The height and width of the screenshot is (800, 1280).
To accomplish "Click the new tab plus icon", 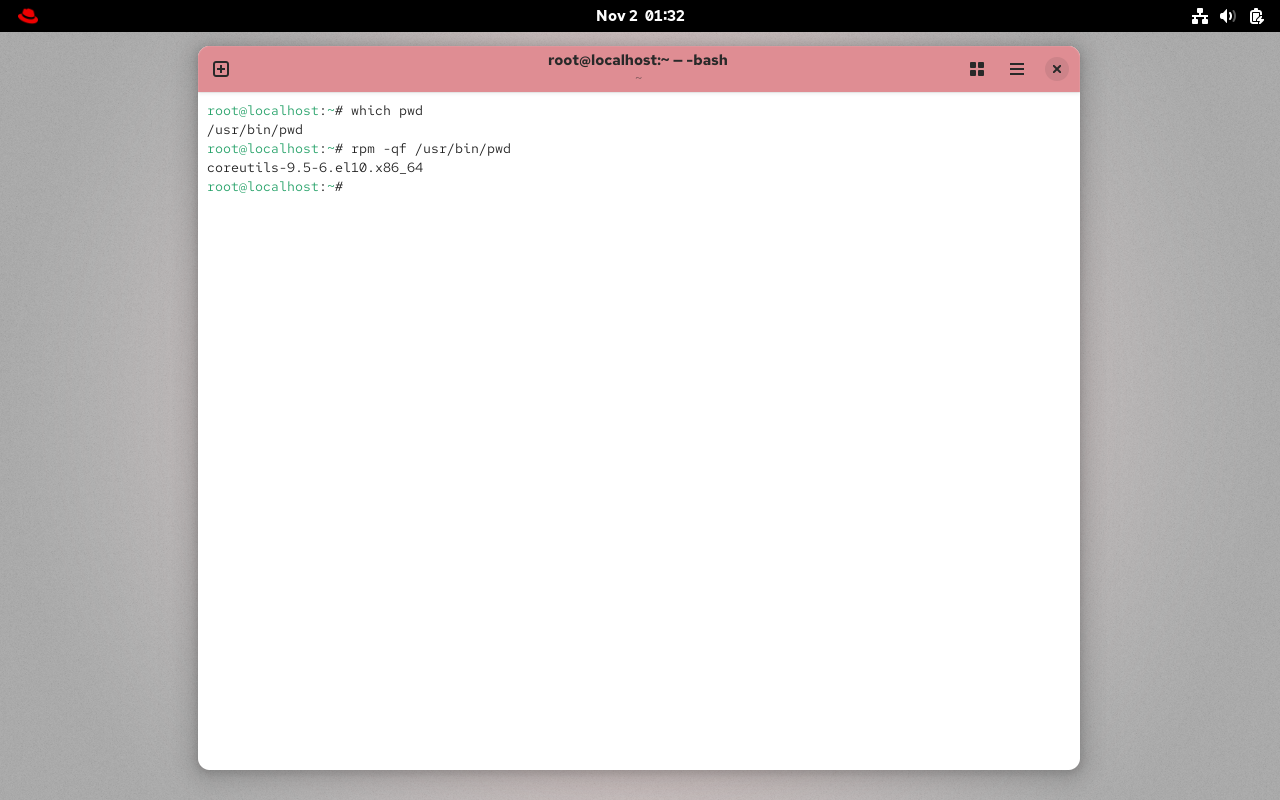I will [220, 69].
